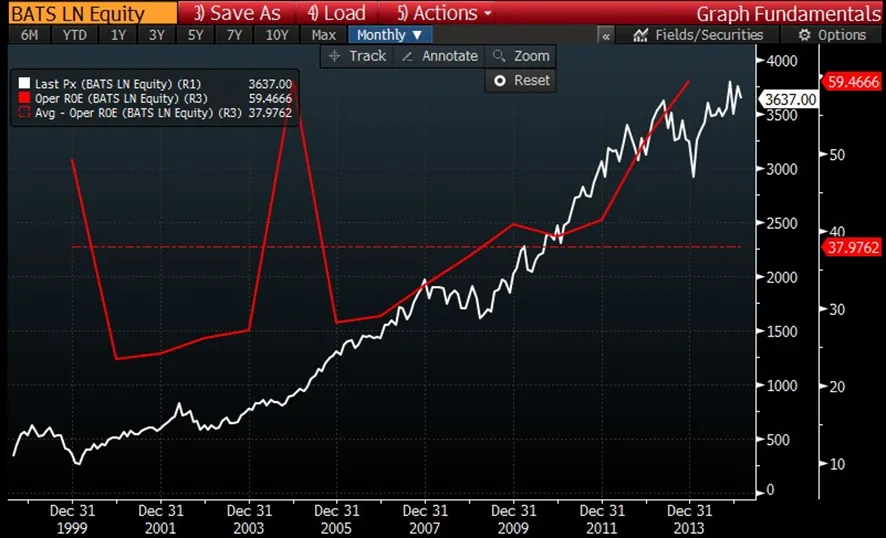Switch to YTD time range
The height and width of the screenshot is (538, 886).
[74, 35]
